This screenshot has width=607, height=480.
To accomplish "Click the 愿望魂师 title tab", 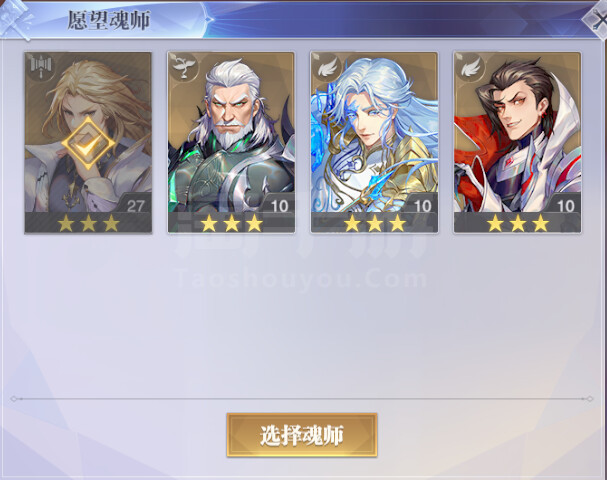I will tap(109, 20).
